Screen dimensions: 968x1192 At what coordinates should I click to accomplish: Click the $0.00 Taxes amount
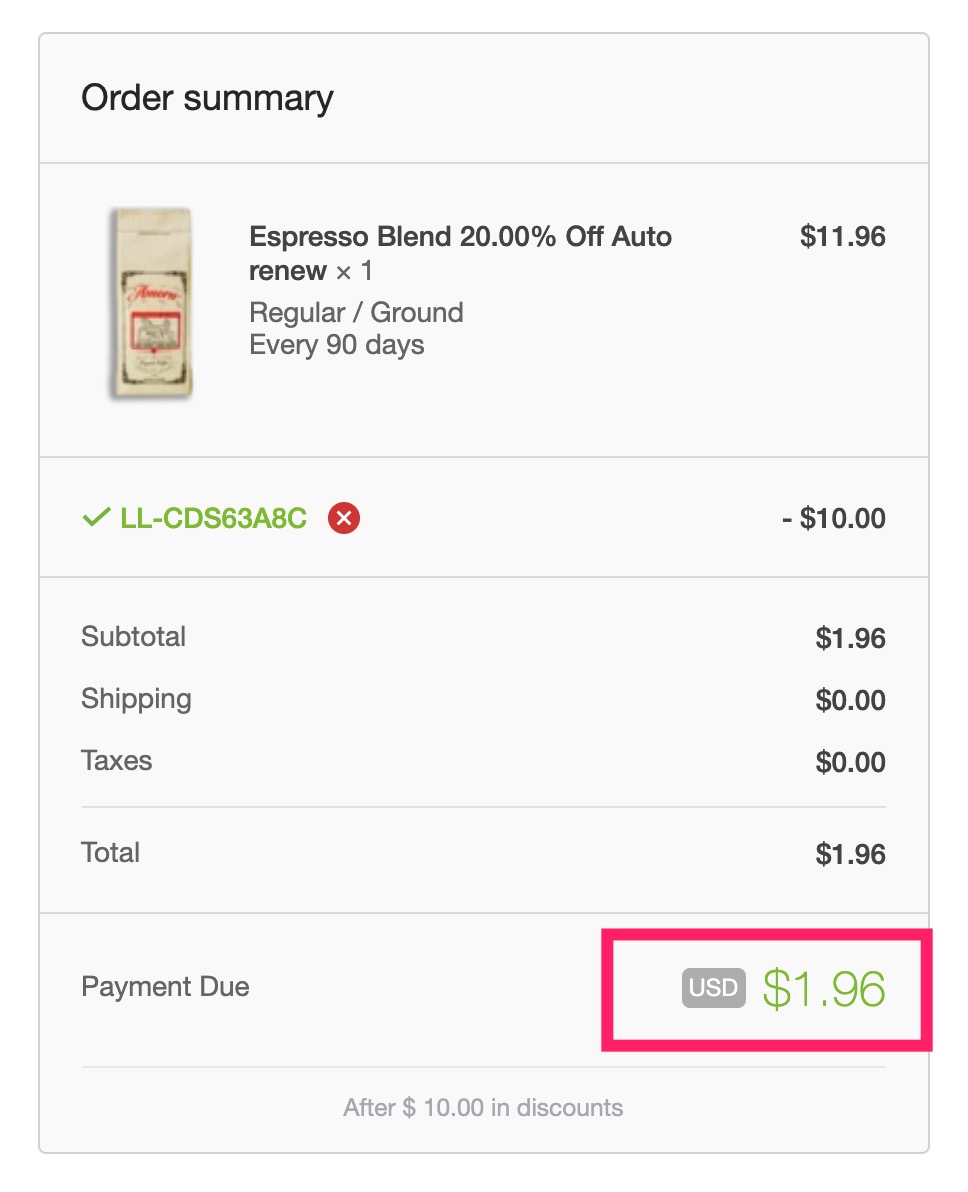pos(850,762)
